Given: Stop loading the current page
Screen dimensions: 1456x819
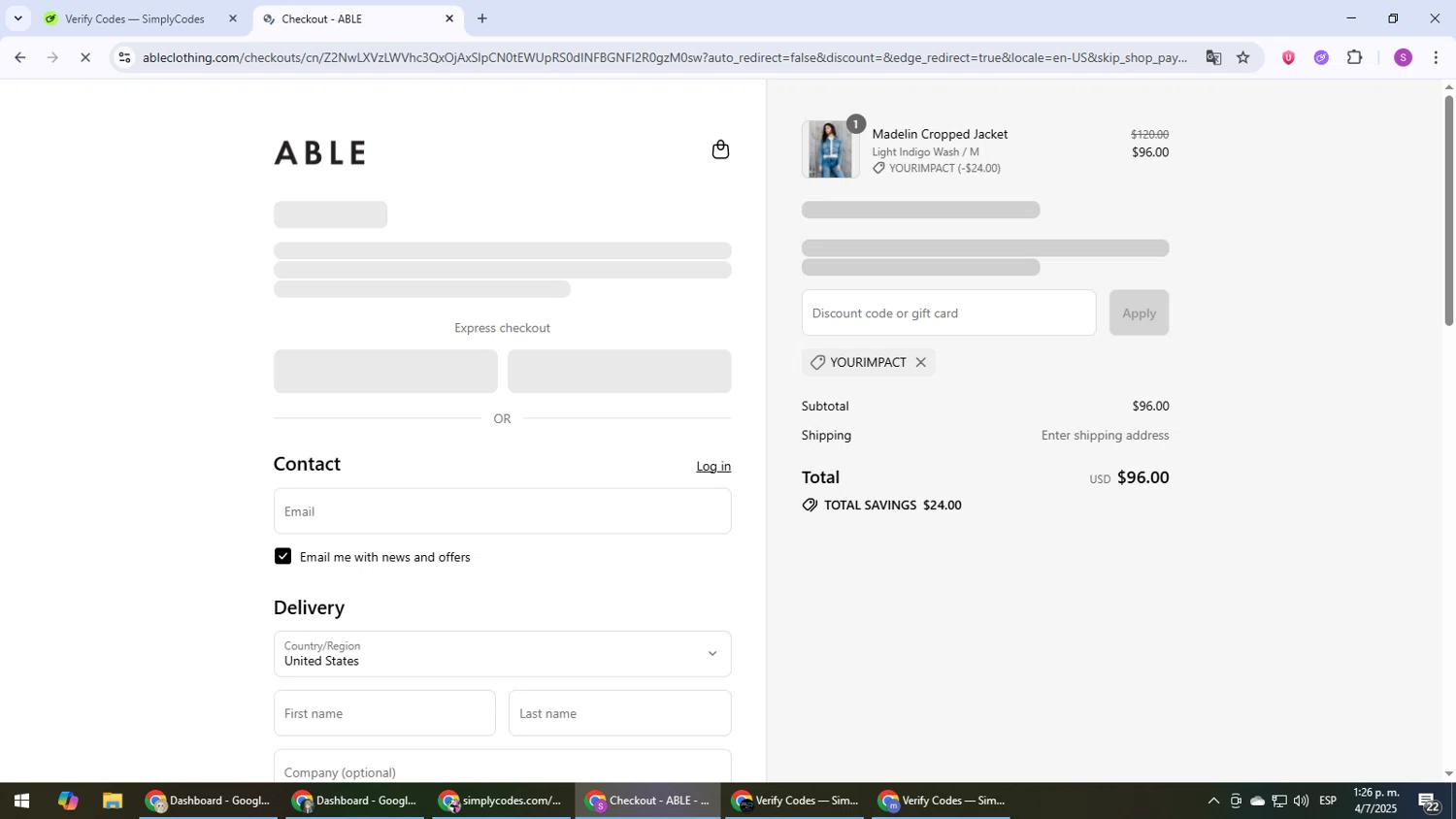Looking at the screenshot, I should pos(85,57).
